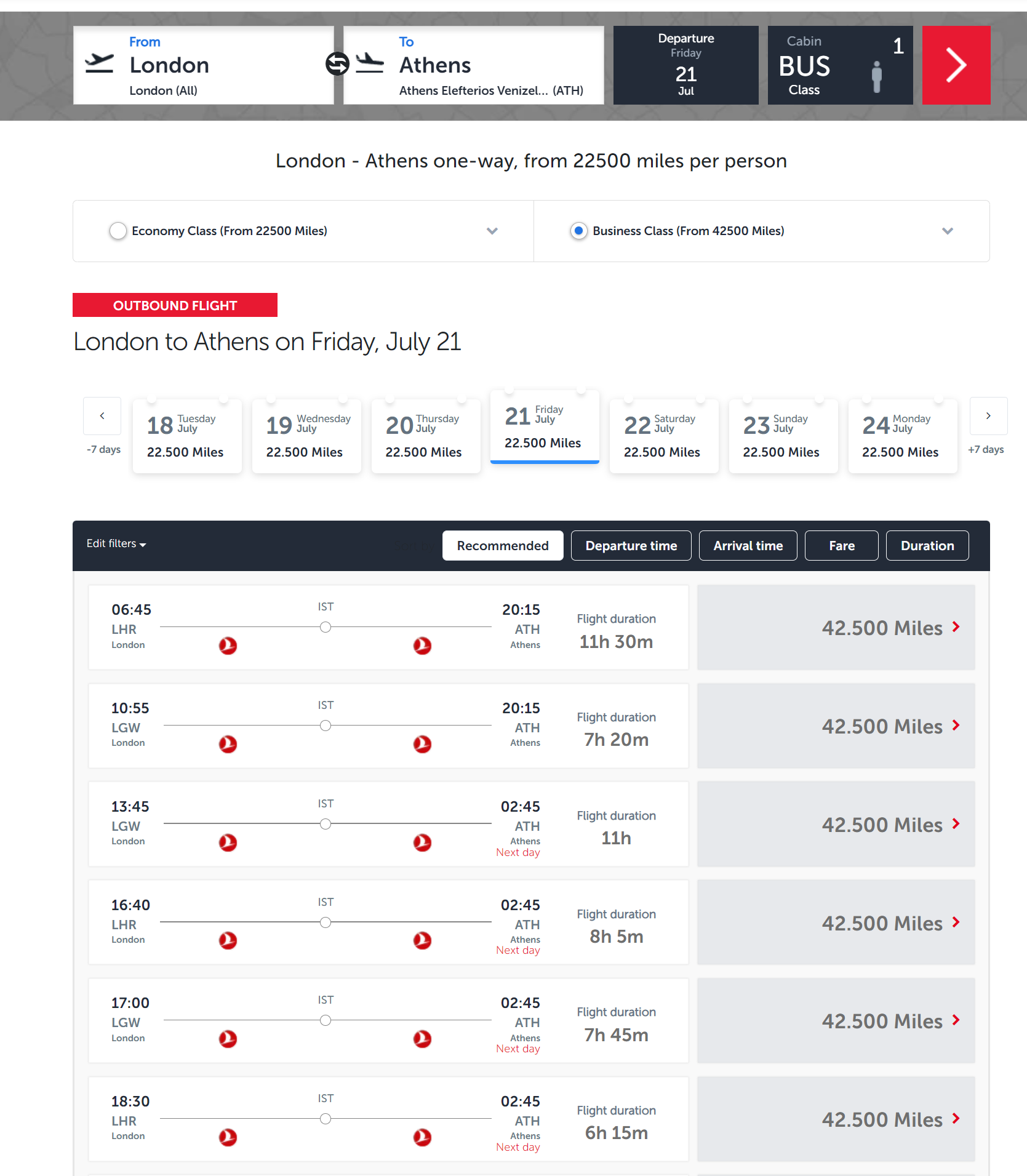Screen dimensions: 1027x1176
Task: Click the arrival plane icon beside Athens
Action: pos(369,64)
